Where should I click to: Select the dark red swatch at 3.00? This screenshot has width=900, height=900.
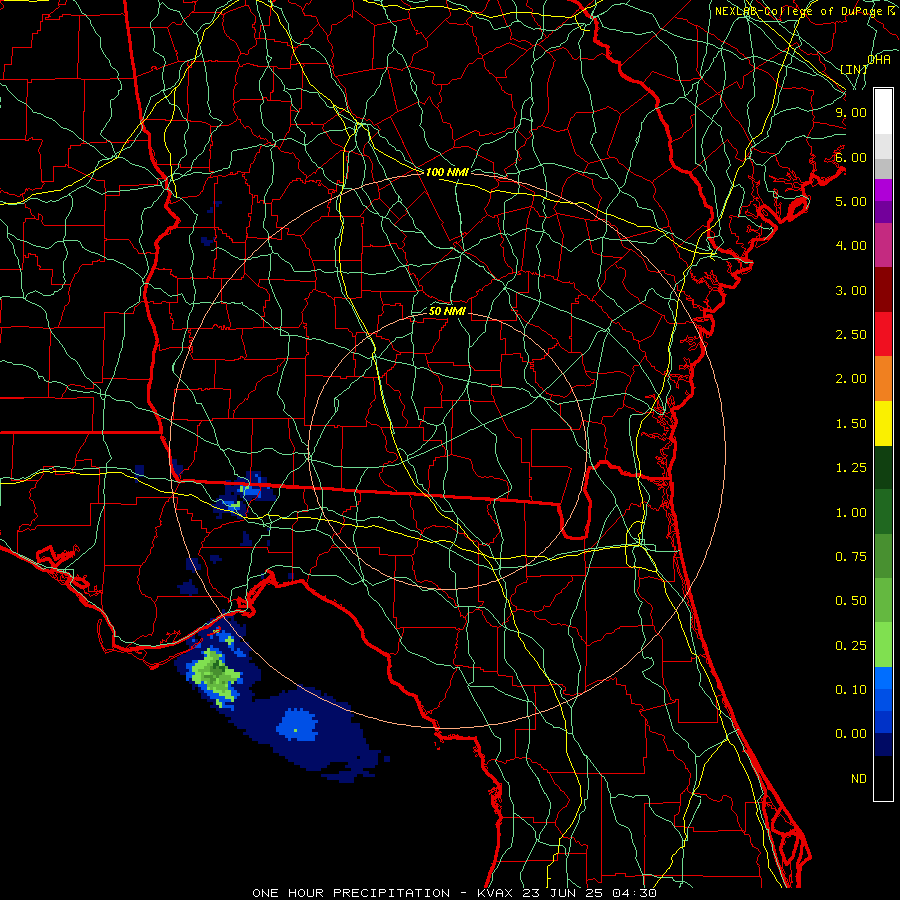click(x=883, y=290)
